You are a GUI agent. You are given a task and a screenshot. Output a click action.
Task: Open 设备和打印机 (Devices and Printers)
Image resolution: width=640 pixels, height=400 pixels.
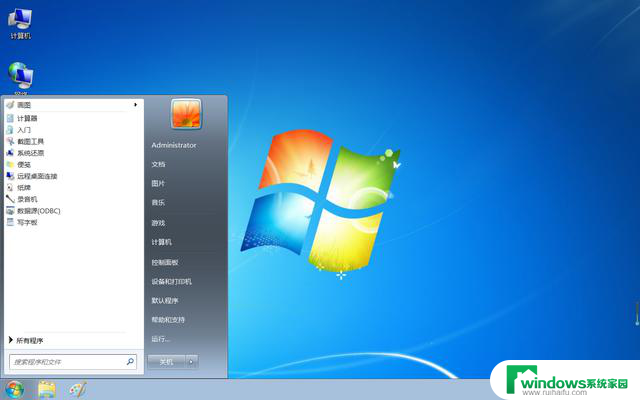tap(171, 282)
